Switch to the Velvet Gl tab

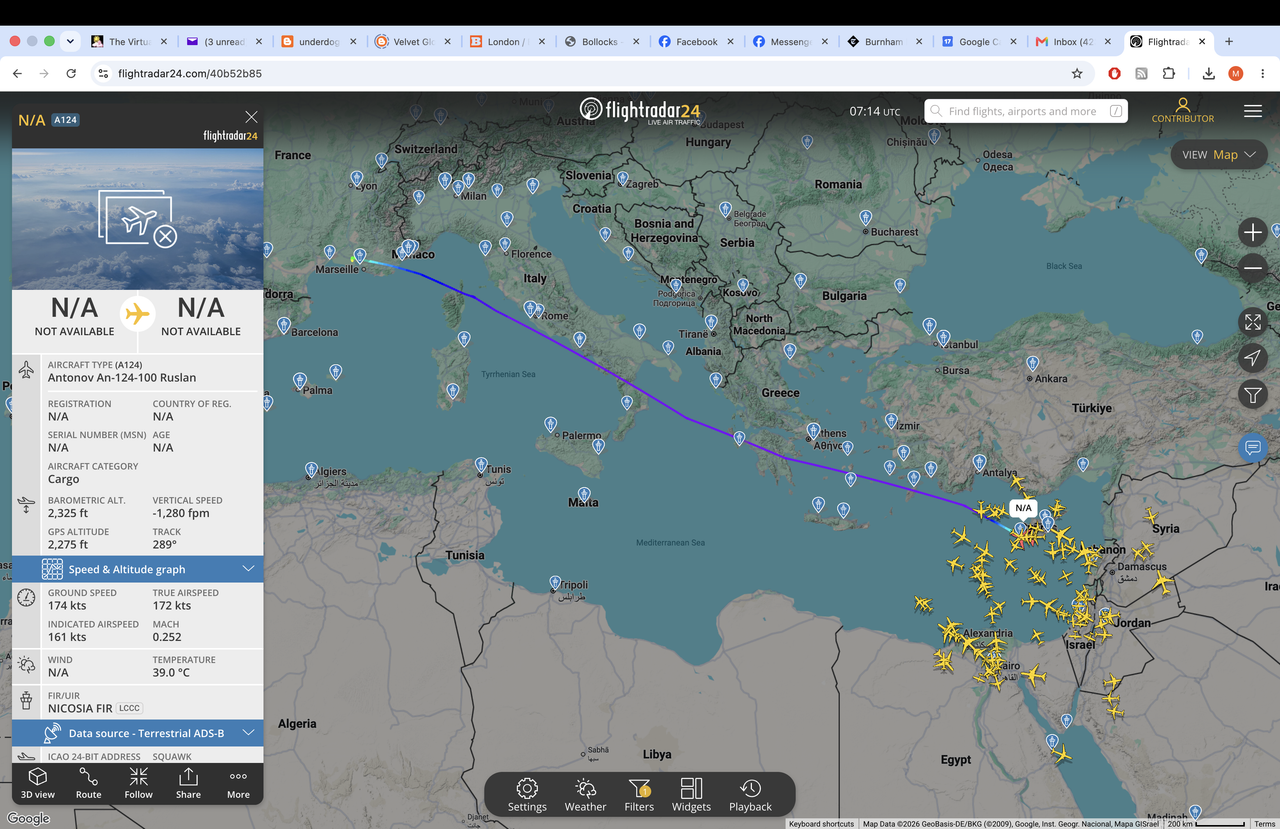[x=412, y=42]
